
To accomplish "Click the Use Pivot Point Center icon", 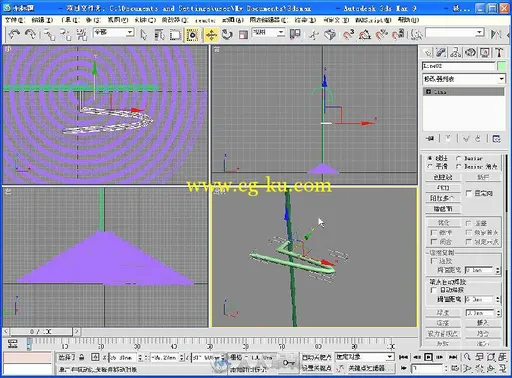I will pos(295,34).
